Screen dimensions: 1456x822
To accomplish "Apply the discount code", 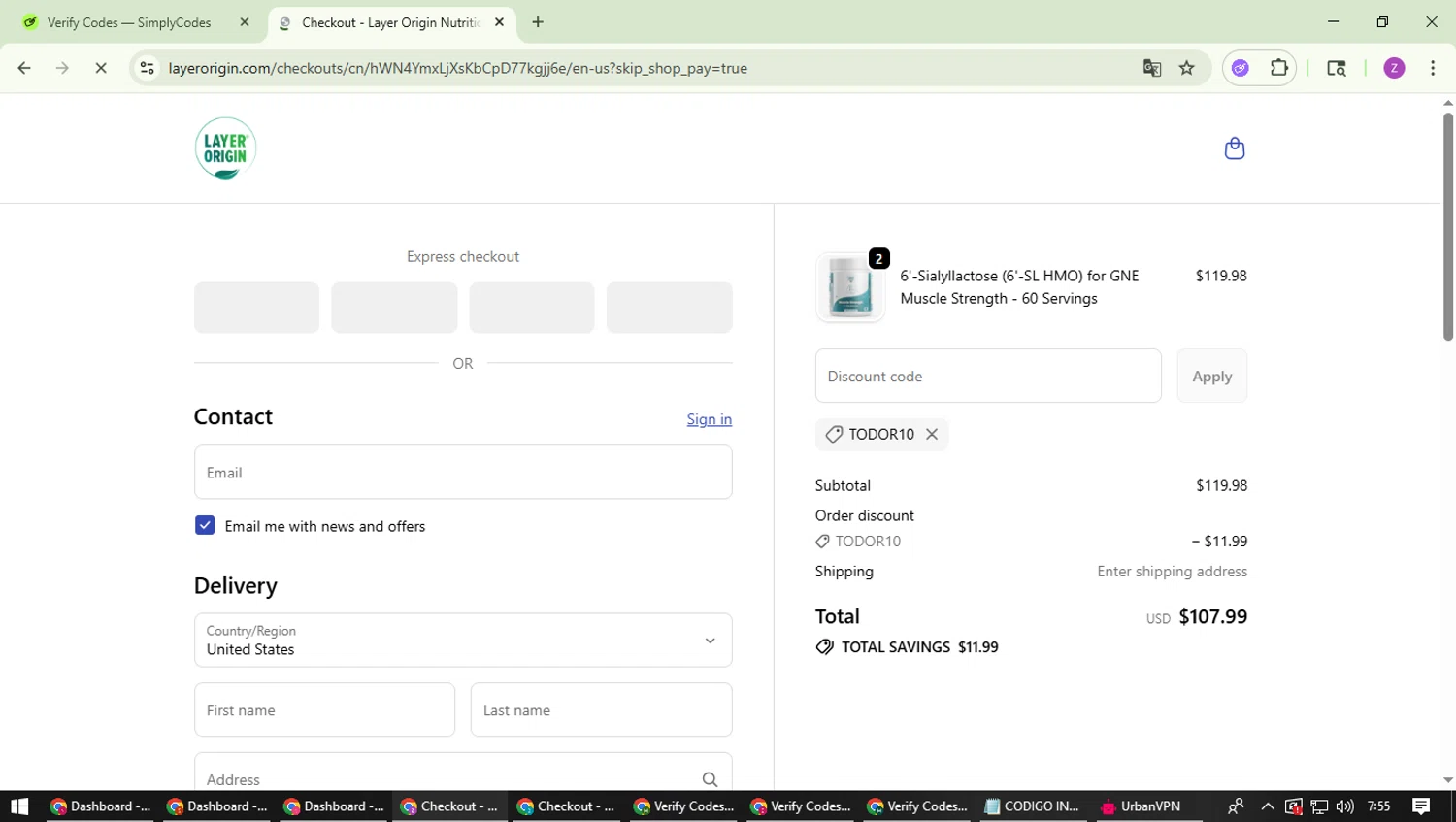I will pyautogui.click(x=1212, y=376).
